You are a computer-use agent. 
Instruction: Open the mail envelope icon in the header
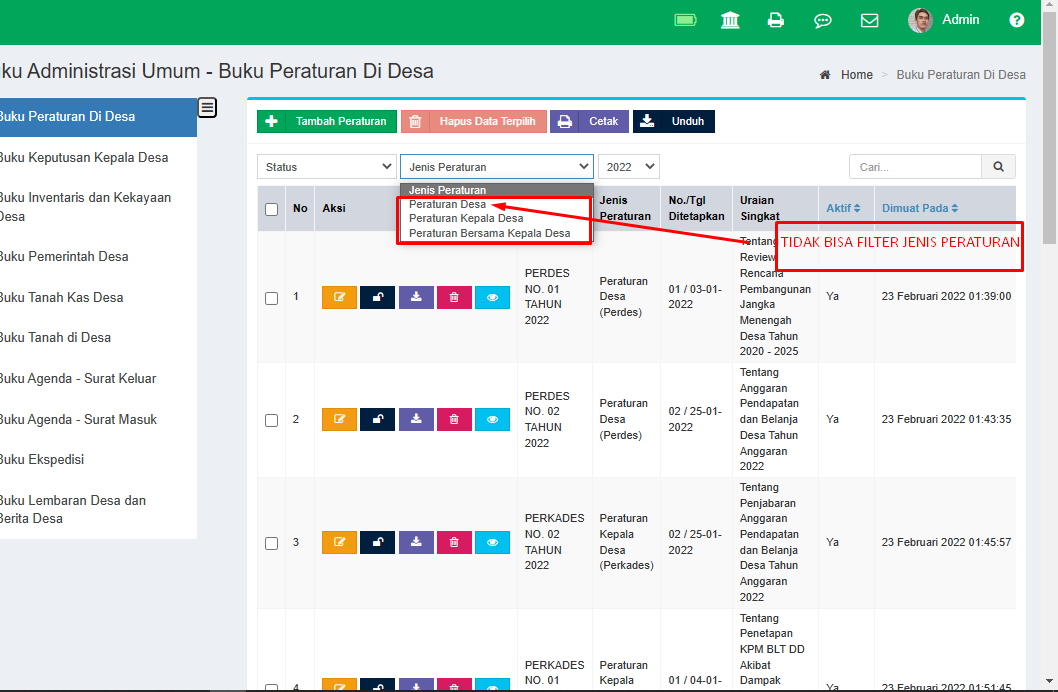pyautogui.click(x=869, y=19)
